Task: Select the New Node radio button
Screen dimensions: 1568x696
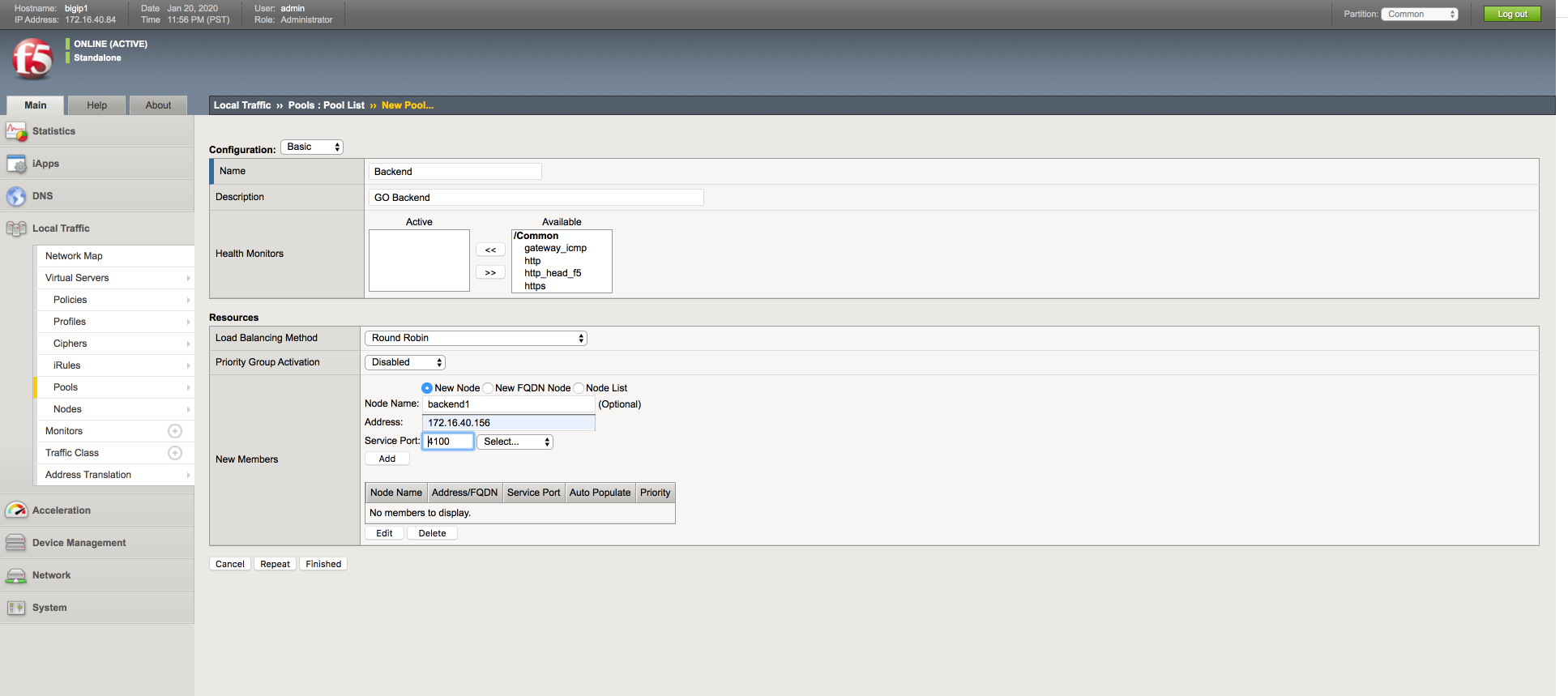Action: 427,388
